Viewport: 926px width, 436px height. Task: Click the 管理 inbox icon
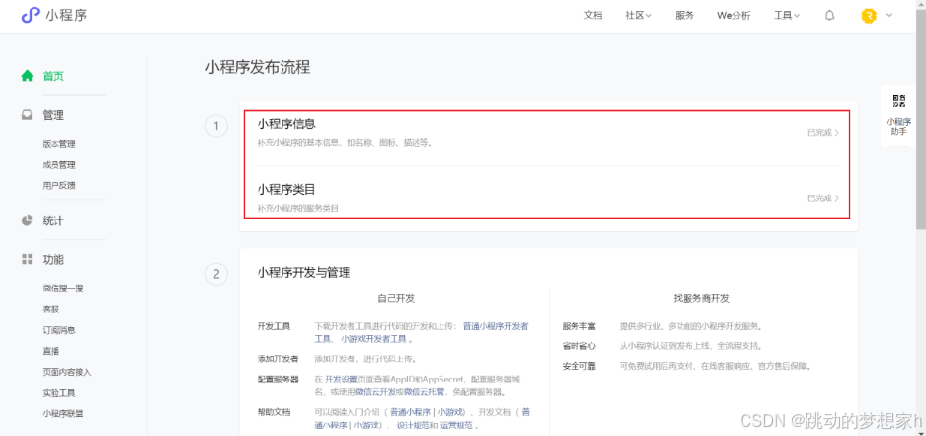(x=27, y=115)
